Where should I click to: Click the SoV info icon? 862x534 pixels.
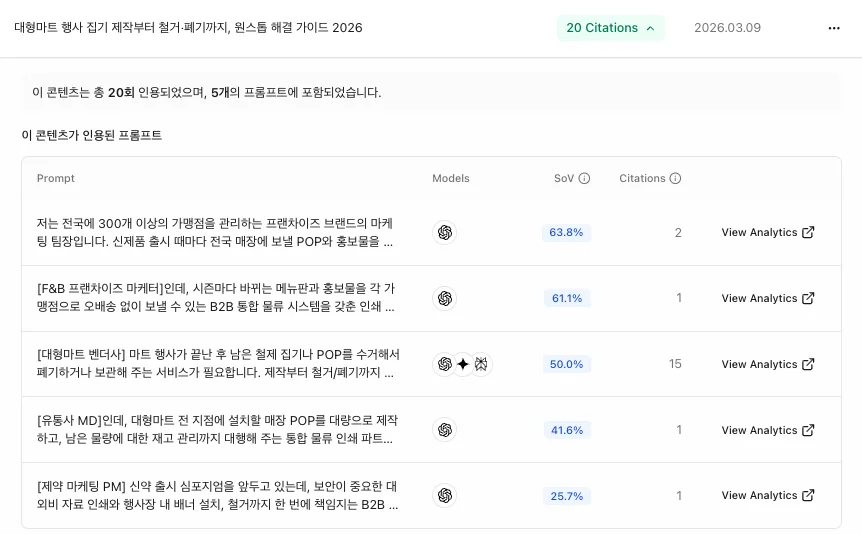coord(585,179)
